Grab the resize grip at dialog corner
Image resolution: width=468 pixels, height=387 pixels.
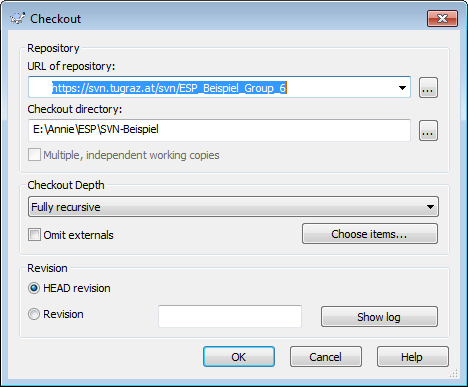tap(453, 373)
